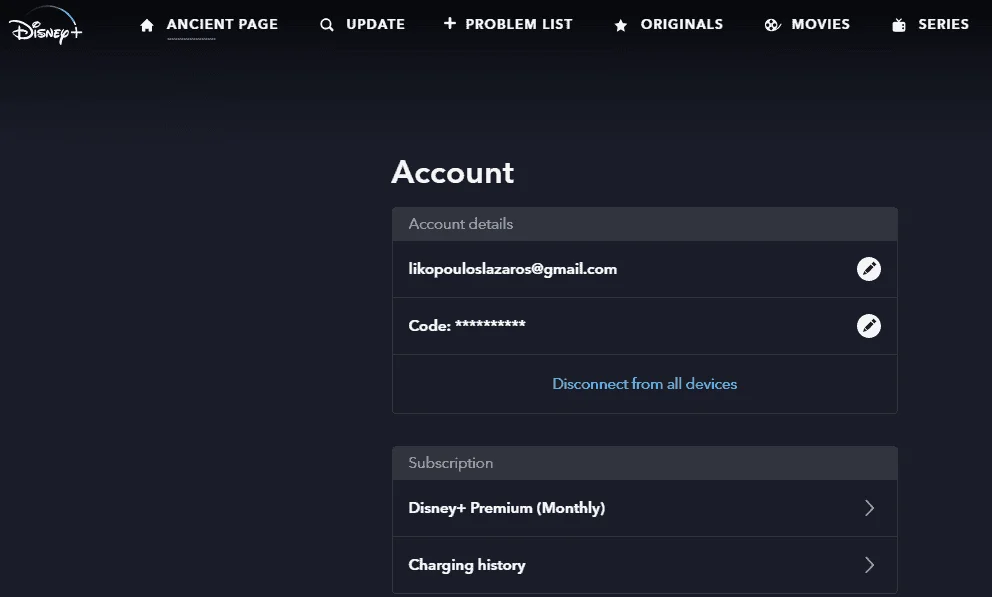Edit the email address with pencil icon

869,269
